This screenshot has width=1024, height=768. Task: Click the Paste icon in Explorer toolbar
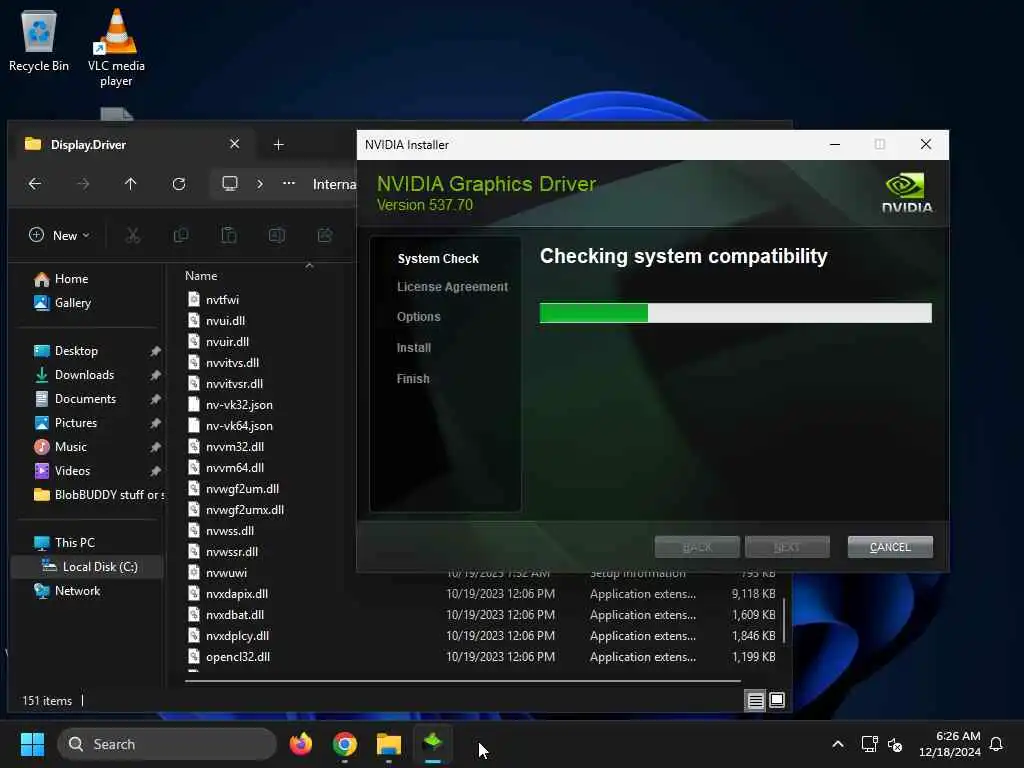point(229,235)
